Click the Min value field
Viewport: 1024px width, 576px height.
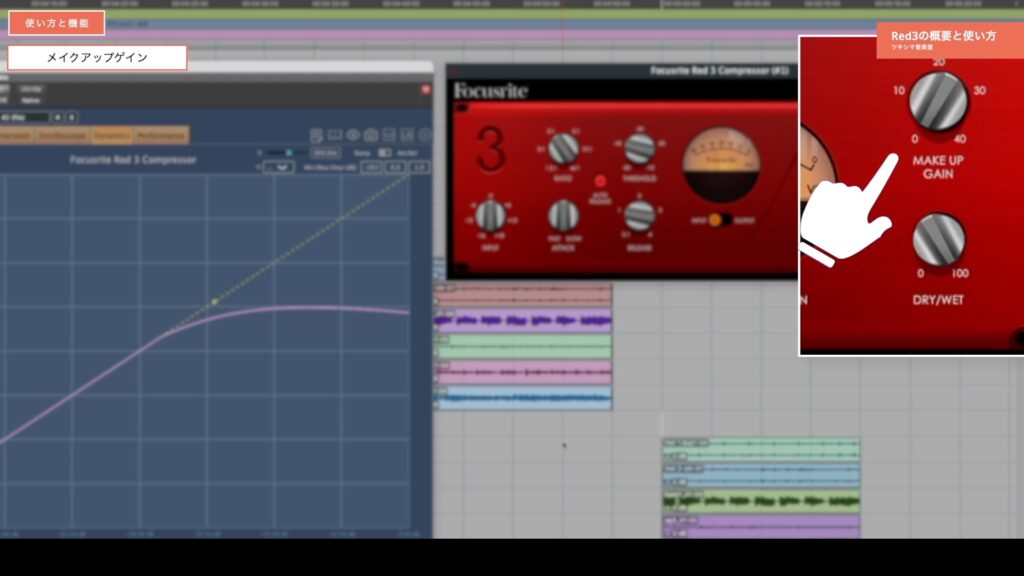click(x=372, y=167)
